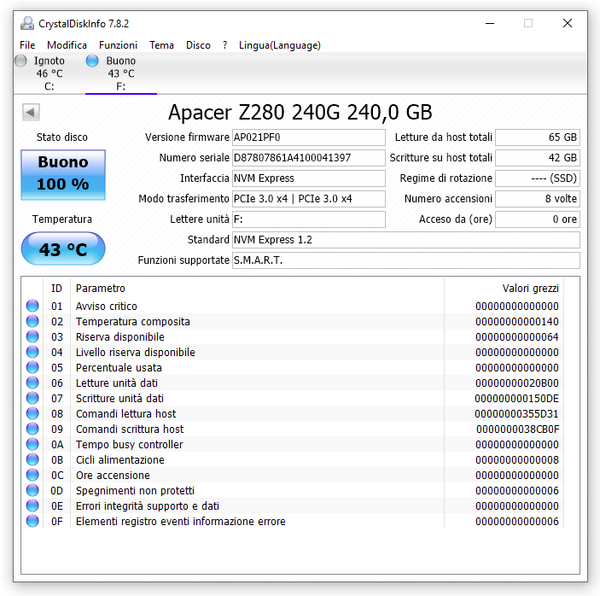The height and width of the screenshot is (596, 600).
Task: Click status orb for Avviso critico row
Action: 33,306
